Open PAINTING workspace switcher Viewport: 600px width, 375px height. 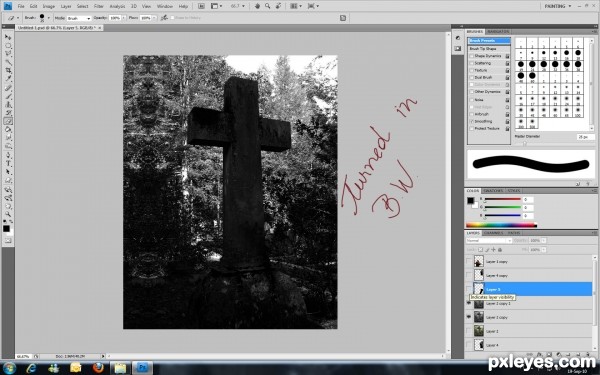point(558,6)
